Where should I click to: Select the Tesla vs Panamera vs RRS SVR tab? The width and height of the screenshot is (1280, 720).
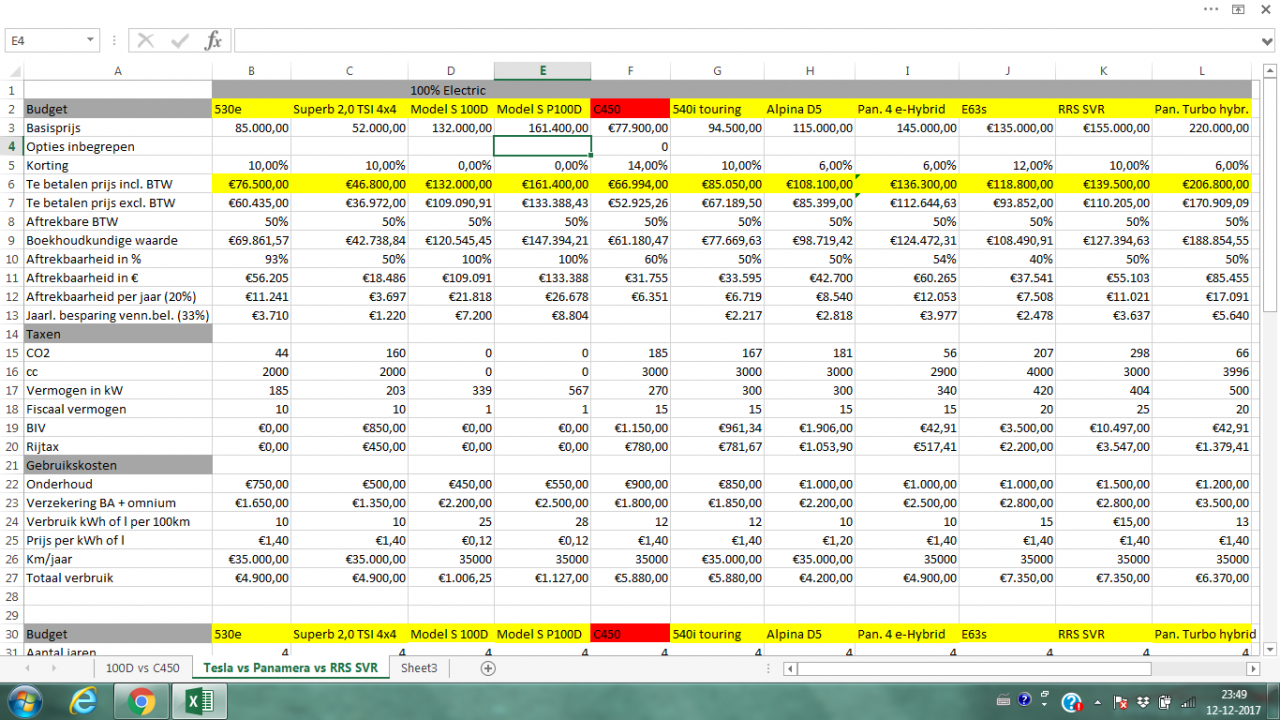[x=290, y=668]
